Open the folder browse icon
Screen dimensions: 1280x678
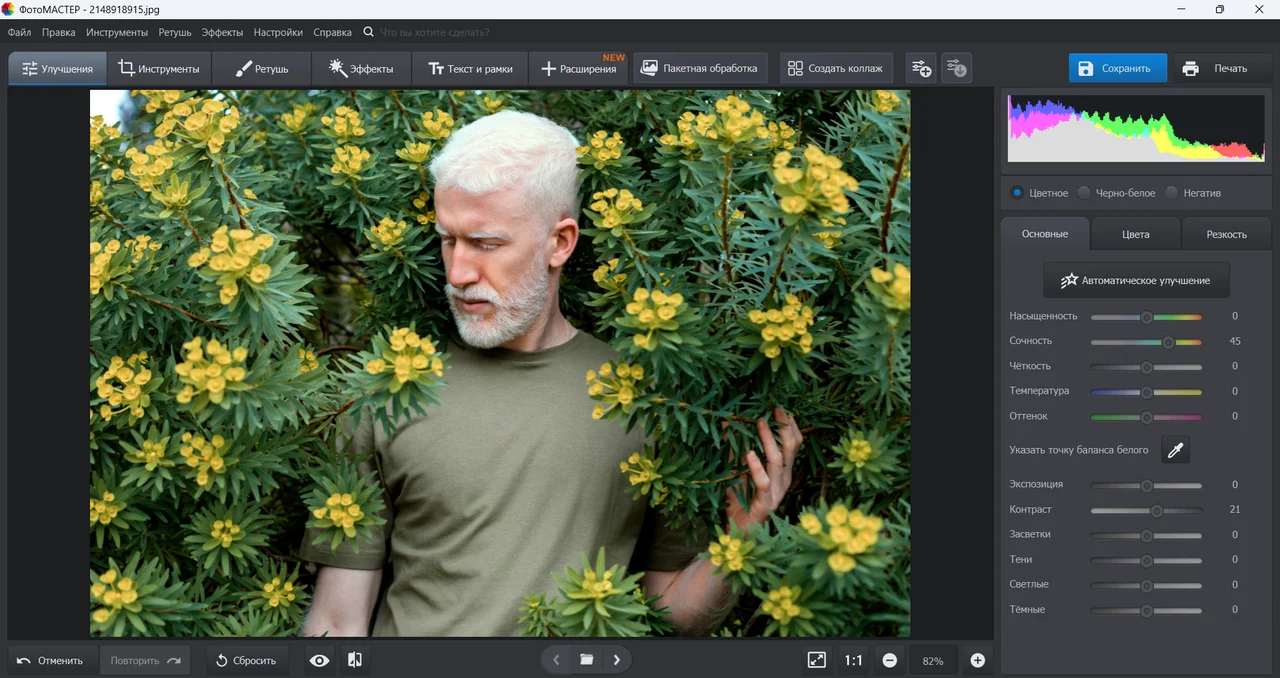[x=587, y=660]
